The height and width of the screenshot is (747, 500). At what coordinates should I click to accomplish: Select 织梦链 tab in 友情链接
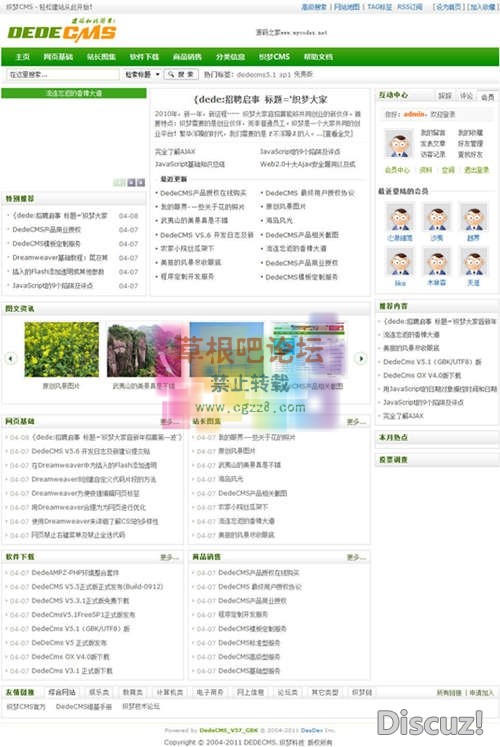click(x=362, y=692)
